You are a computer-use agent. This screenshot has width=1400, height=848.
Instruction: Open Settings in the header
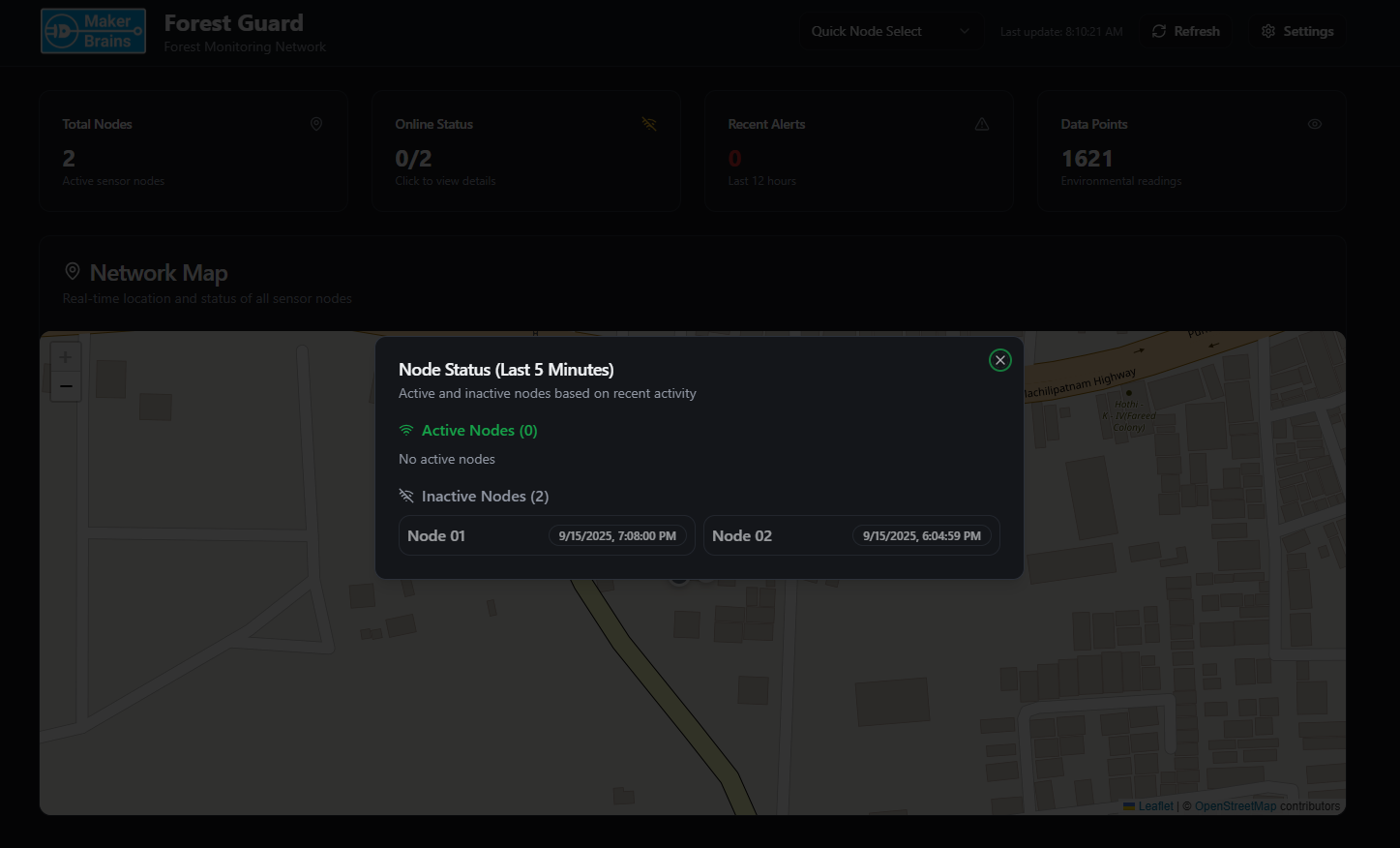pos(1296,31)
